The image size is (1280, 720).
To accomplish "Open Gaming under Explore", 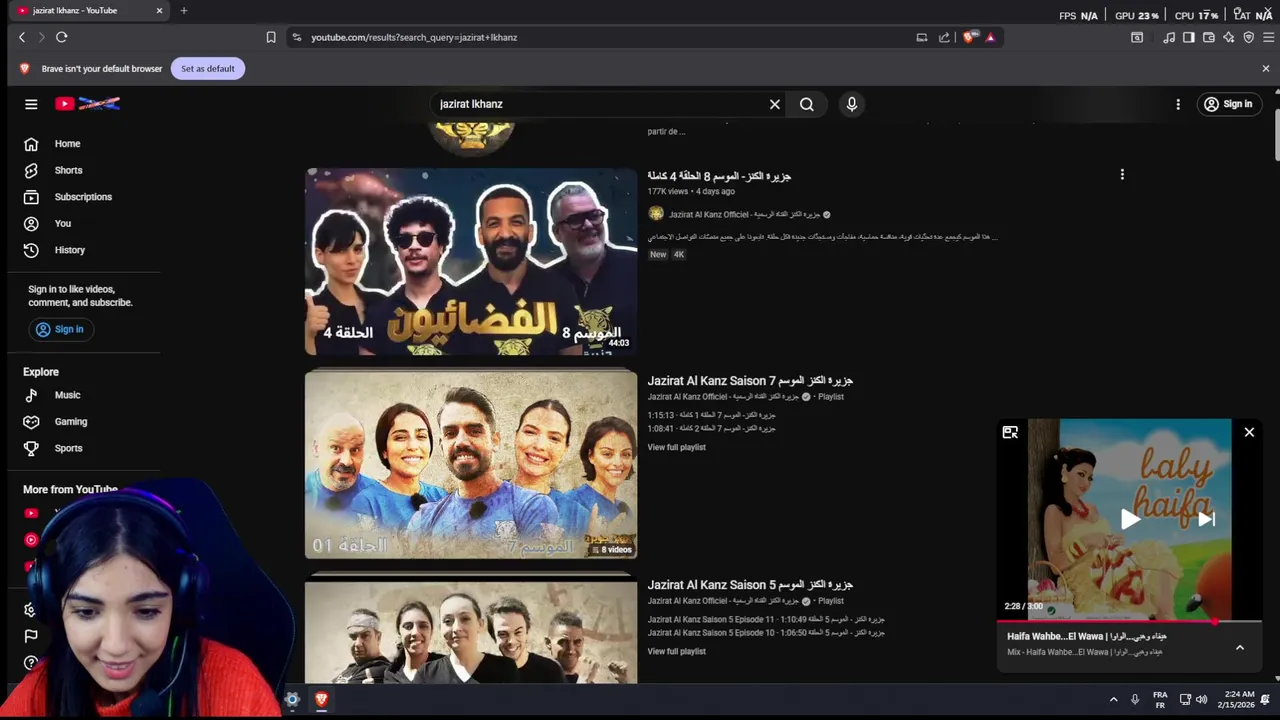I will (x=84, y=422).
